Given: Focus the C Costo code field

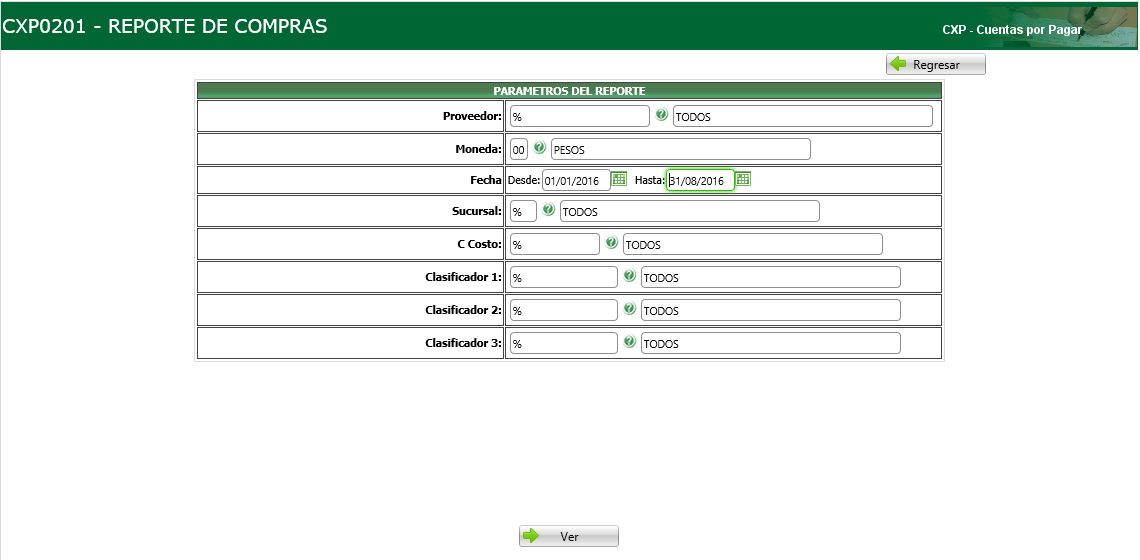Looking at the screenshot, I should click(555, 244).
